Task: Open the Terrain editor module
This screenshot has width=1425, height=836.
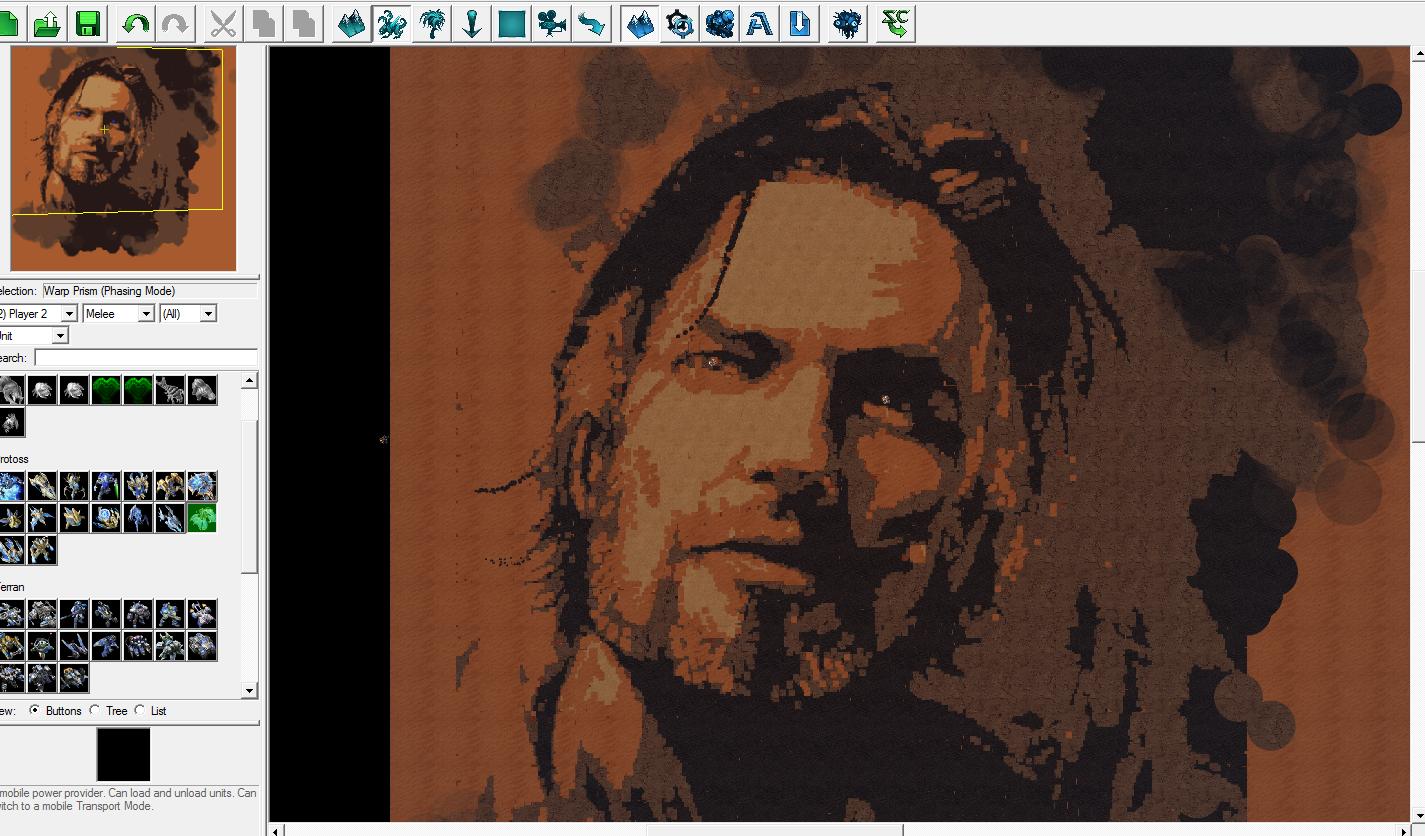Action: click(639, 23)
